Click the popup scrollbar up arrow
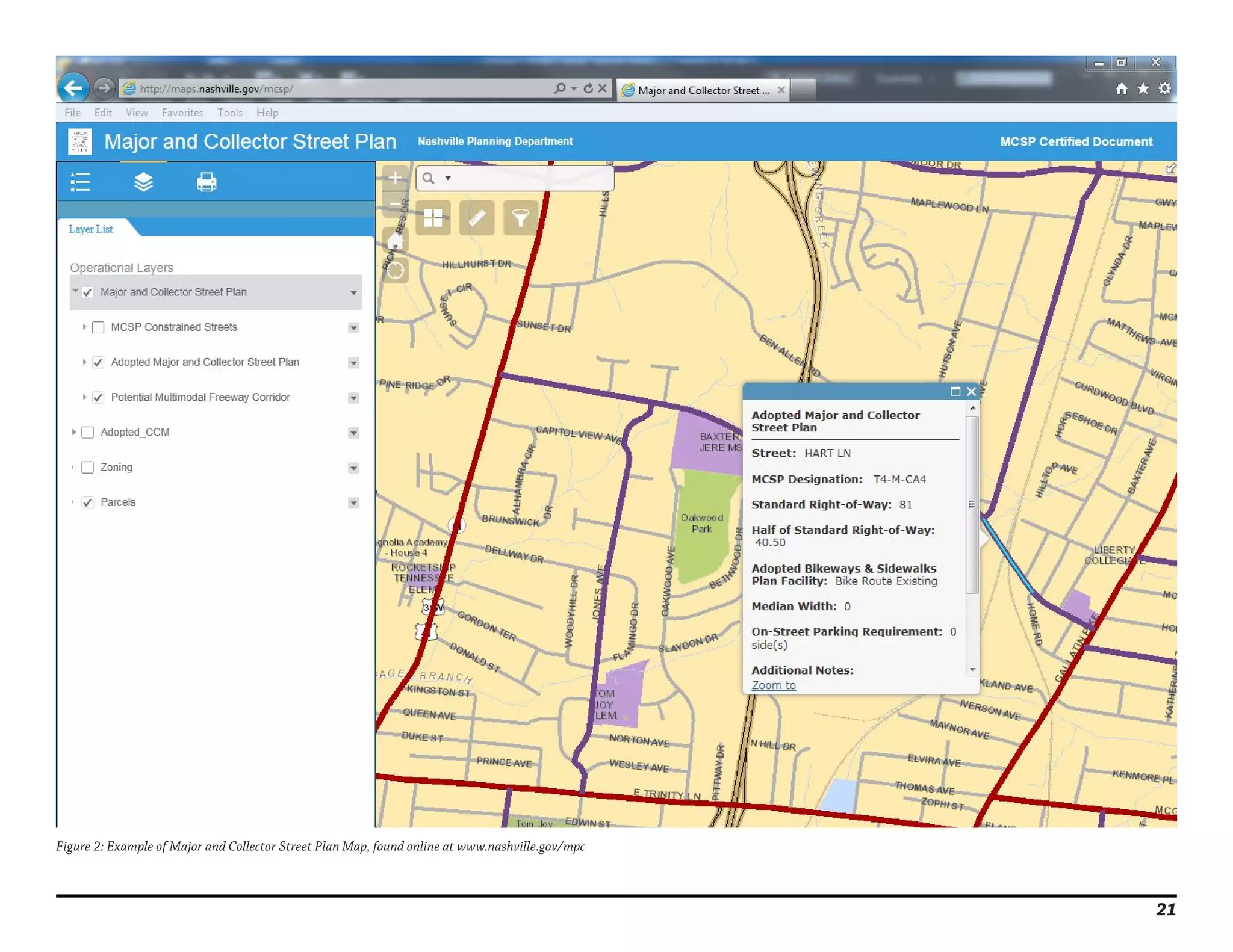 [x=972, y=409]
